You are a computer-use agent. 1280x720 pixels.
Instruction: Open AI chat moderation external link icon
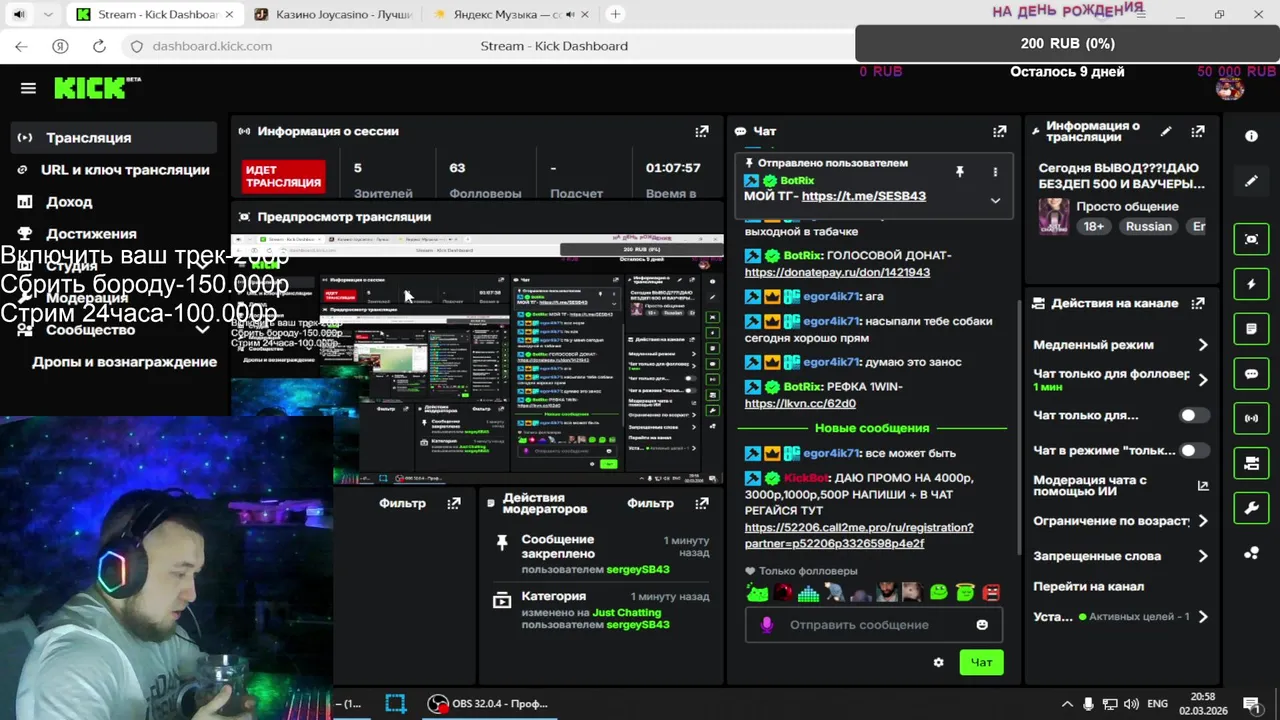pos(1203,486)
